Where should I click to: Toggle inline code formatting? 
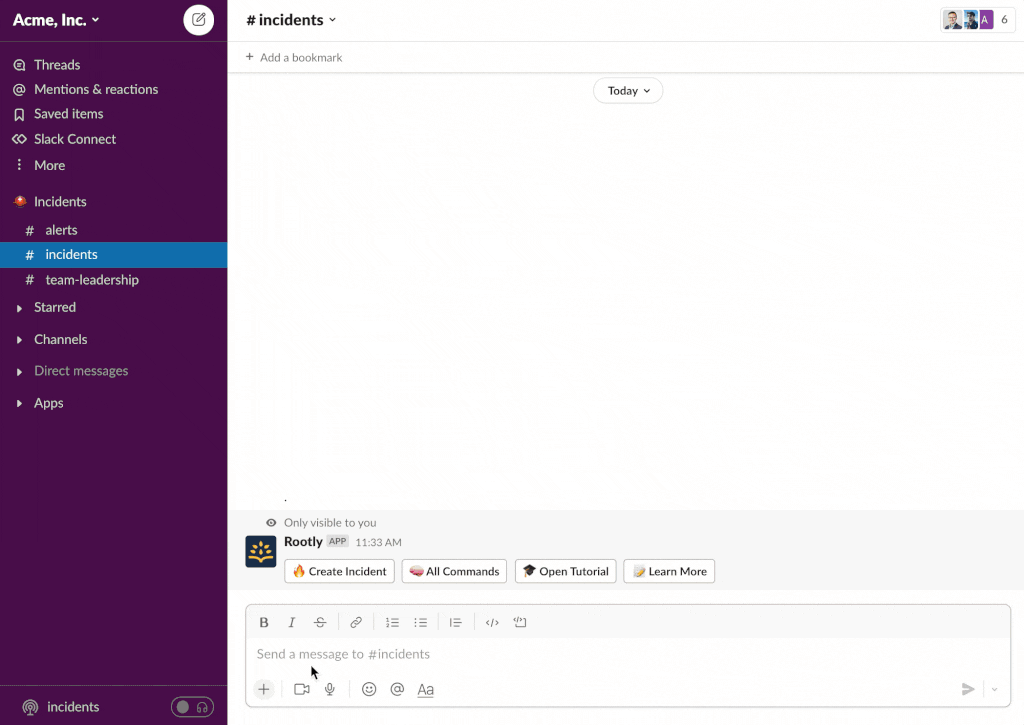click(x=492, y=622)
